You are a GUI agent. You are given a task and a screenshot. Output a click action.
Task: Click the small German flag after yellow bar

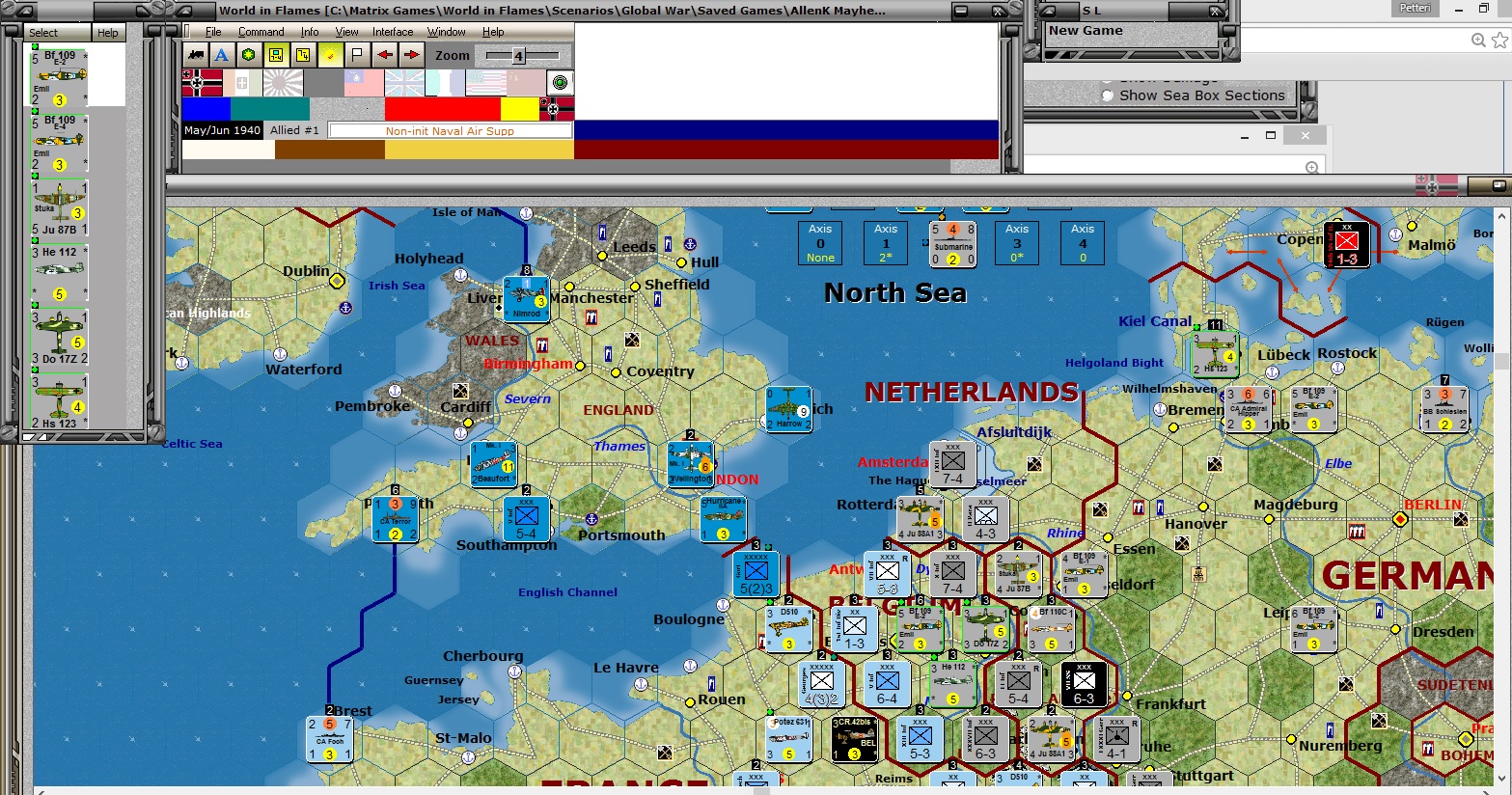557,108
